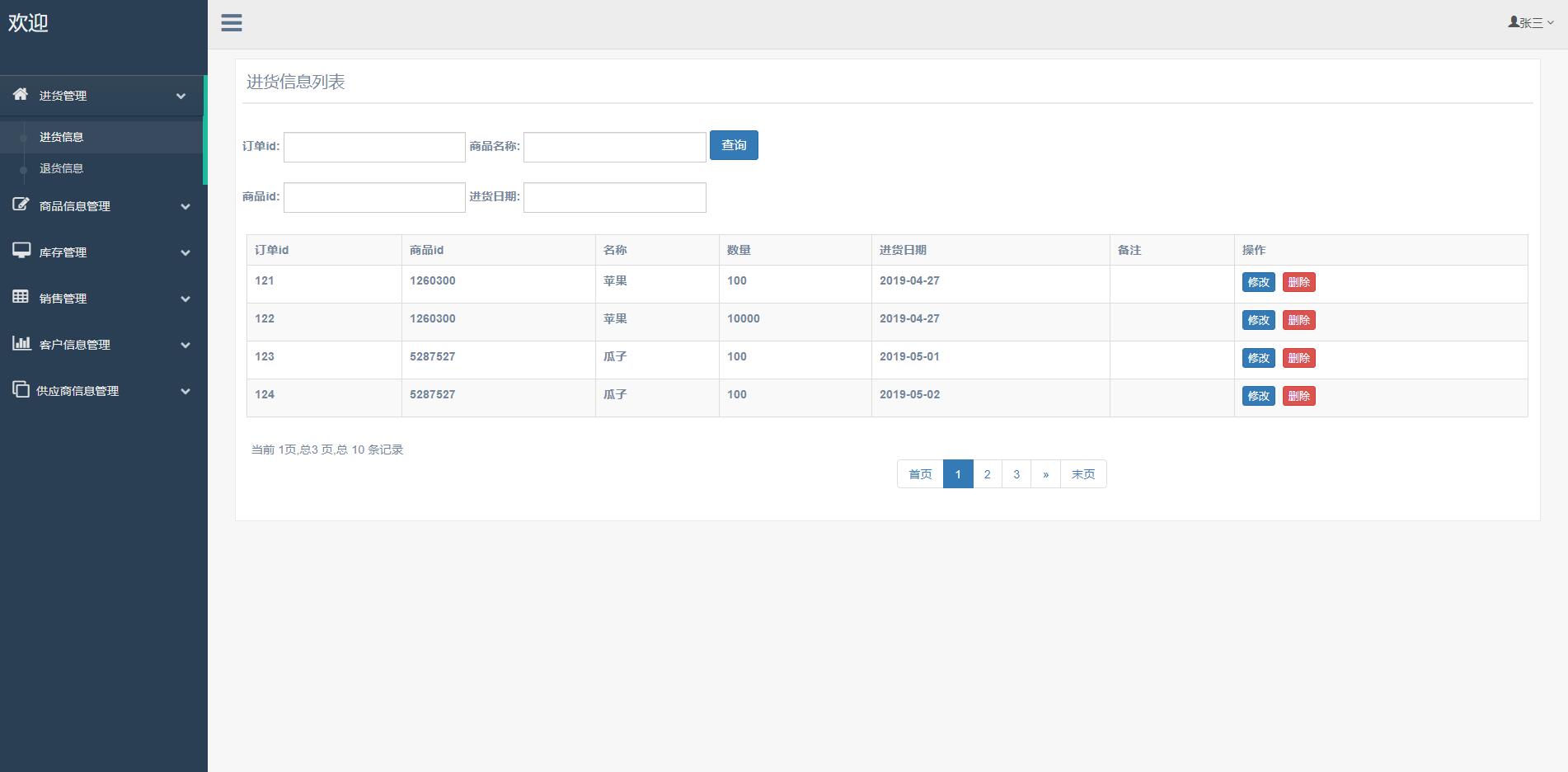This screenshot has width=1568, height=772.
Task: Open the 退货信息 submenu item
Action: [62, 168]
